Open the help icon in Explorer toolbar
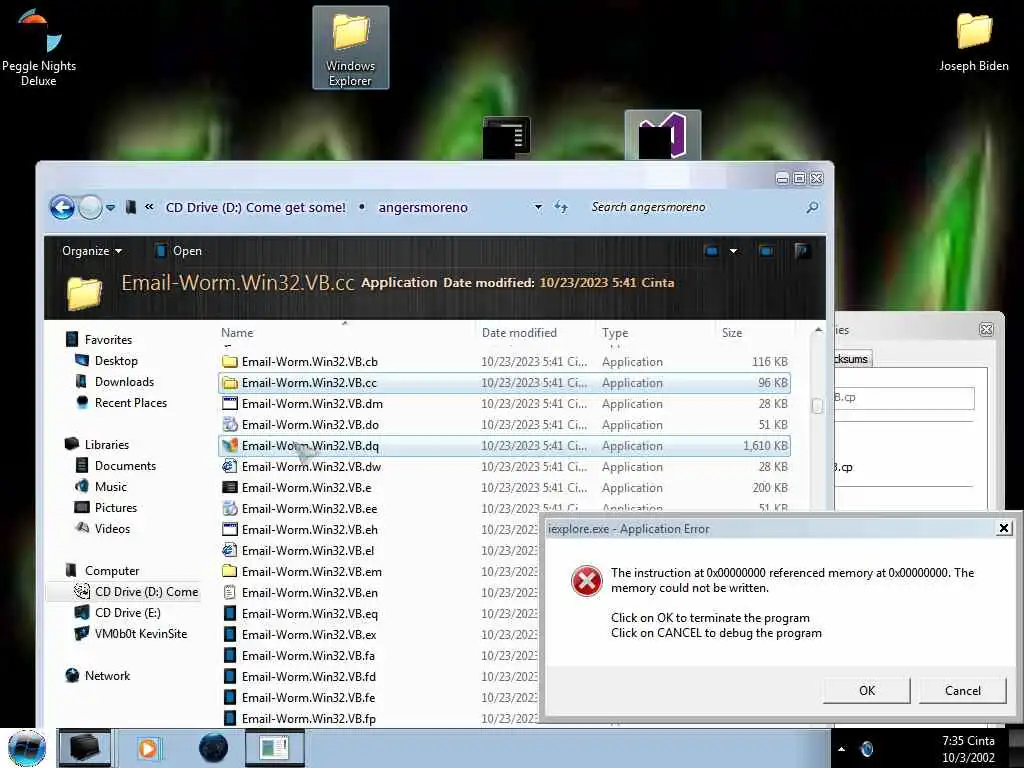Image resolution: width=1024 pixels, height=768 pixels. click(802, 251)
